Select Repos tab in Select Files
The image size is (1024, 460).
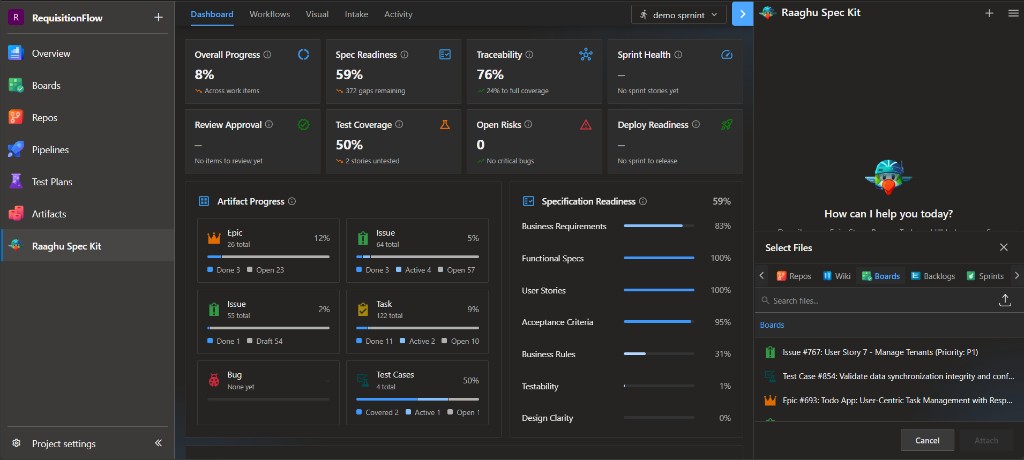click(793, 276)
